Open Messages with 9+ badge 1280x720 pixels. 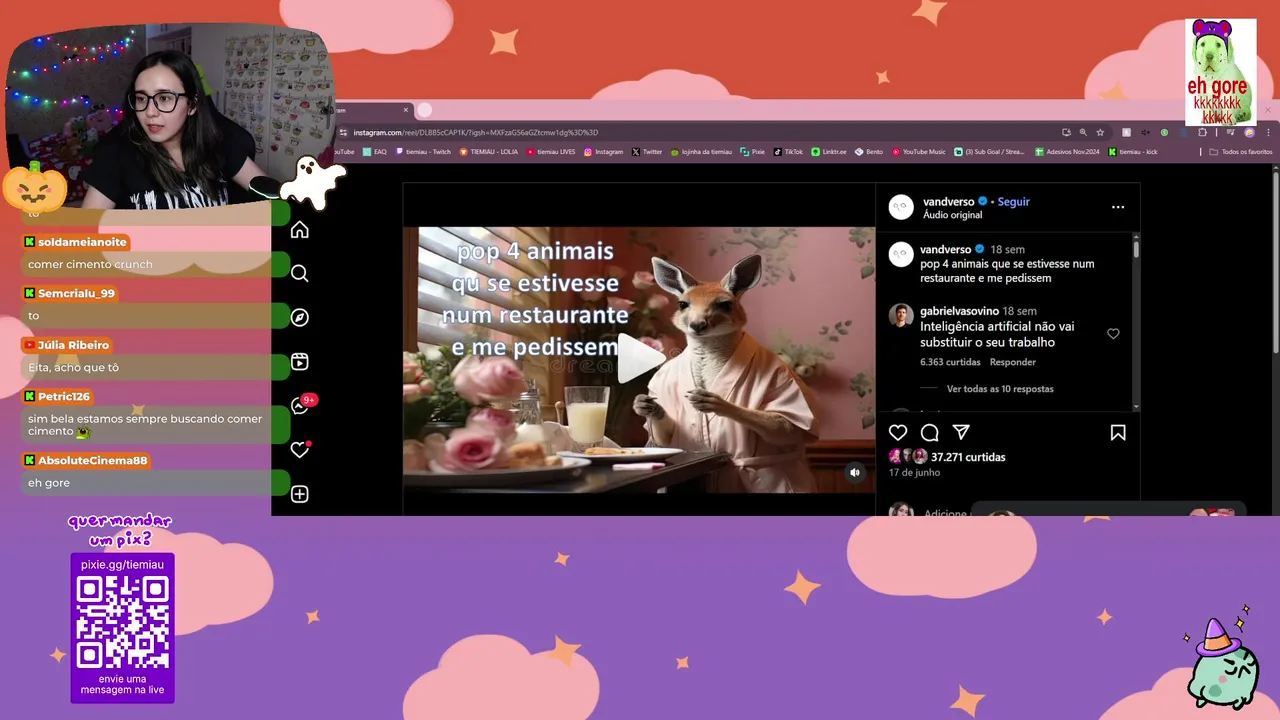[x=302, y=404]
